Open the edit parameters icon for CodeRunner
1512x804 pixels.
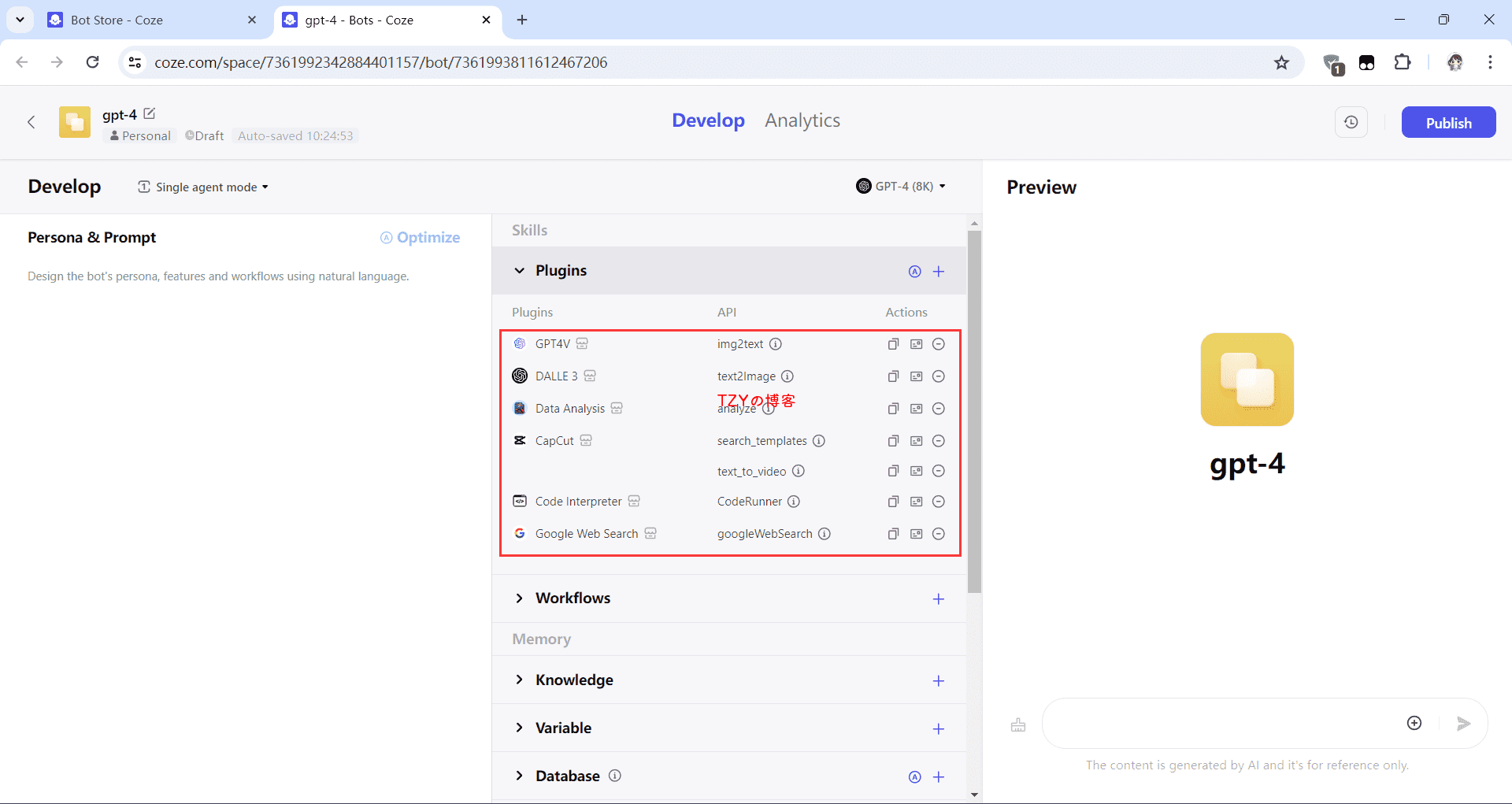tap(916, 502)
